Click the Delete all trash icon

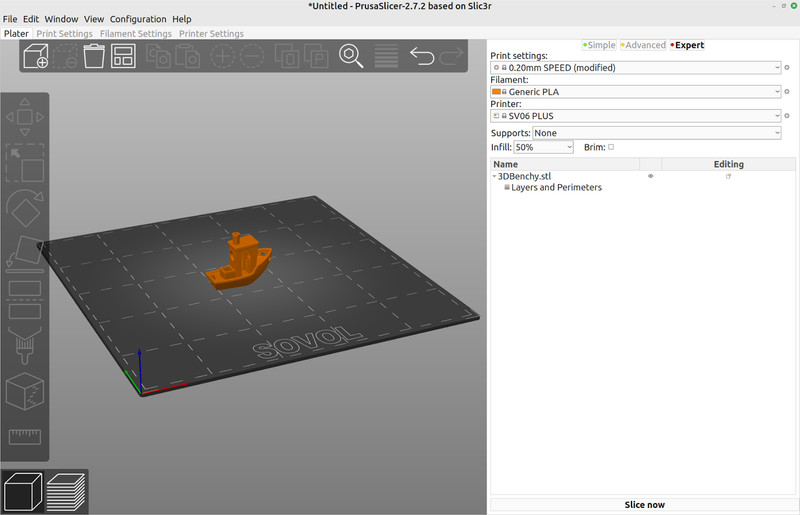[x=94, y=56]
